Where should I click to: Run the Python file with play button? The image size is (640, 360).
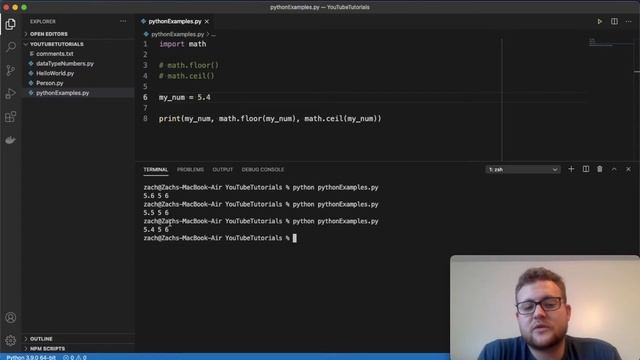coord(600,21)
